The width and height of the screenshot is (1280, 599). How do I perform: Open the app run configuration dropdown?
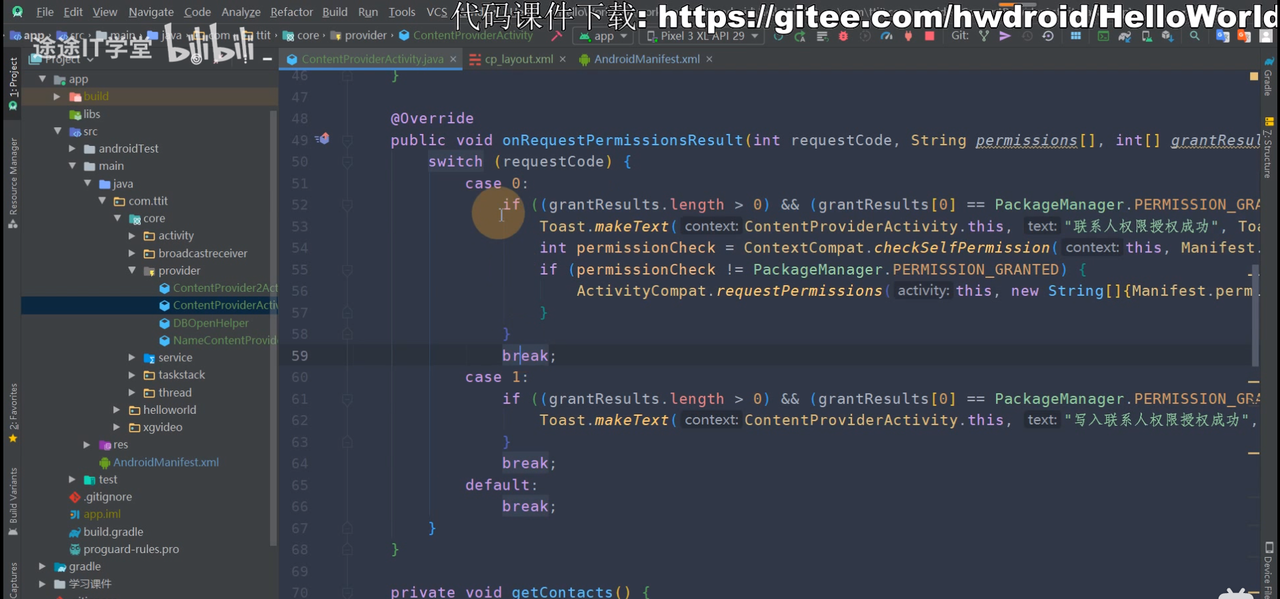coord(603,36)
